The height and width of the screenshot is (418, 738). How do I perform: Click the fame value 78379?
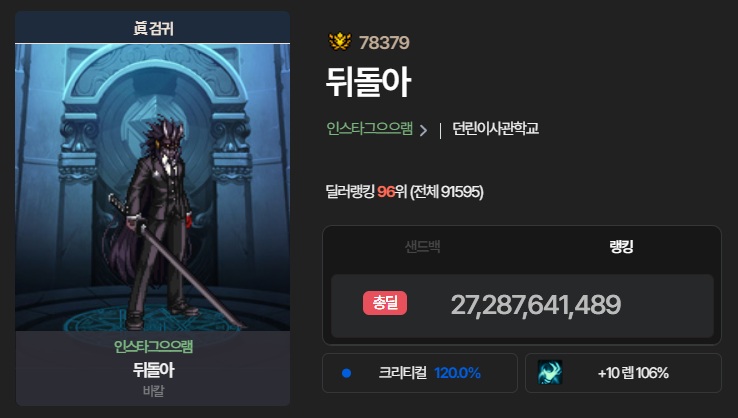tap(384, 43)
